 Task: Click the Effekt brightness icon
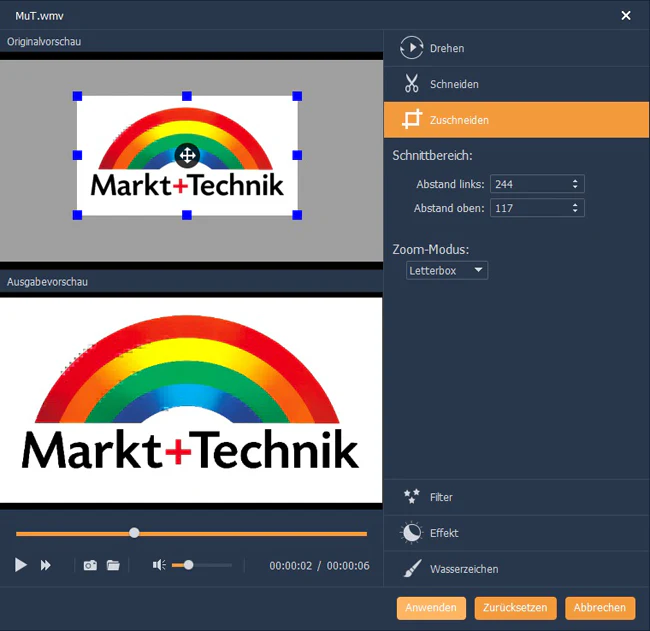tap(411, 532)
